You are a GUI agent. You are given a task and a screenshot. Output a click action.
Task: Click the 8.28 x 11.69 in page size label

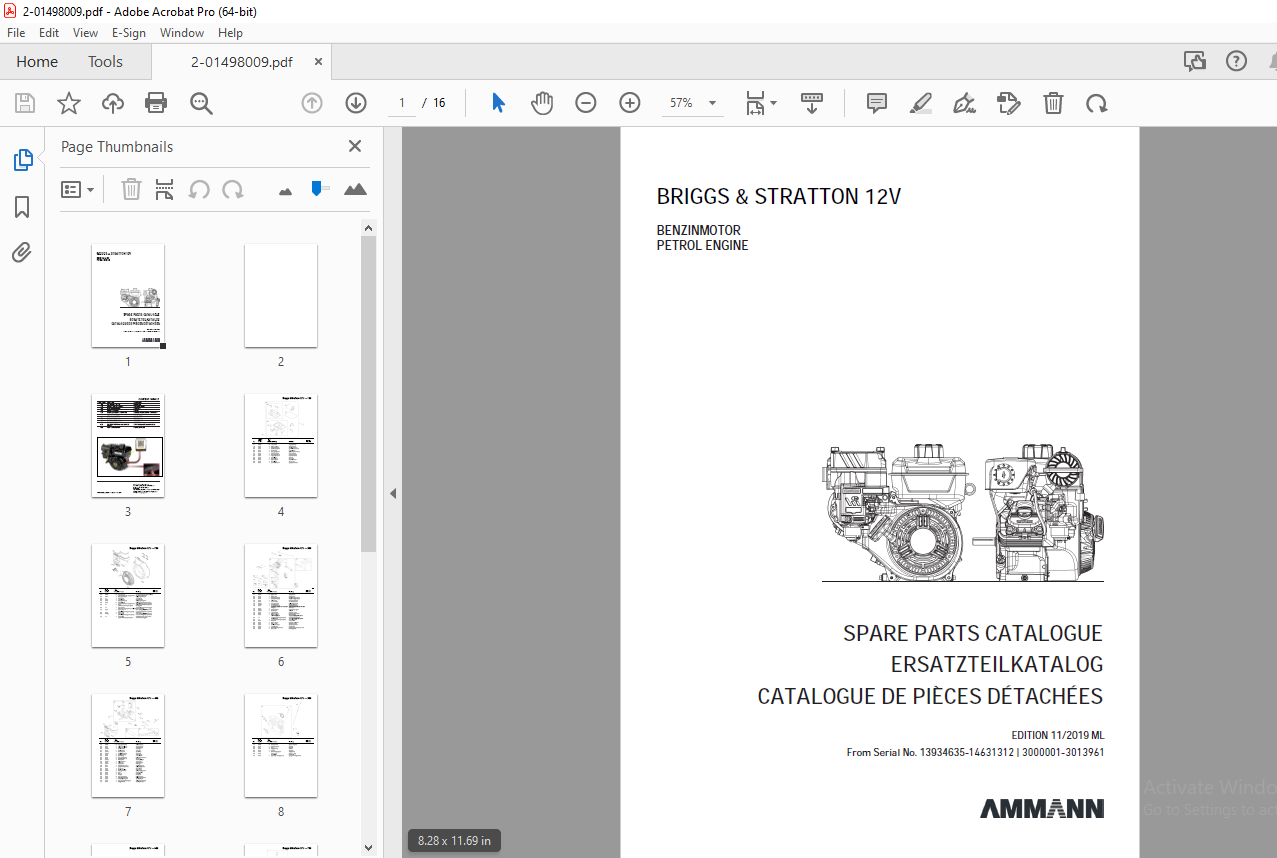[454, 841]
